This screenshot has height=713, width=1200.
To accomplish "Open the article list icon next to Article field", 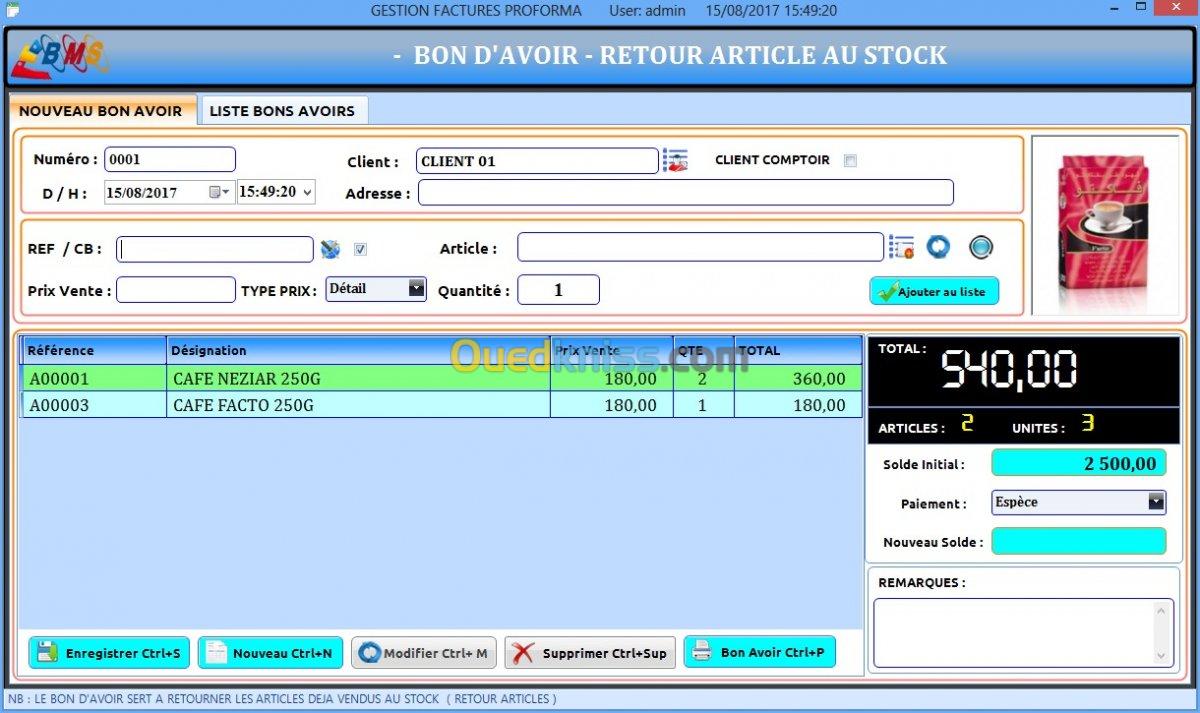I will 901,247.
